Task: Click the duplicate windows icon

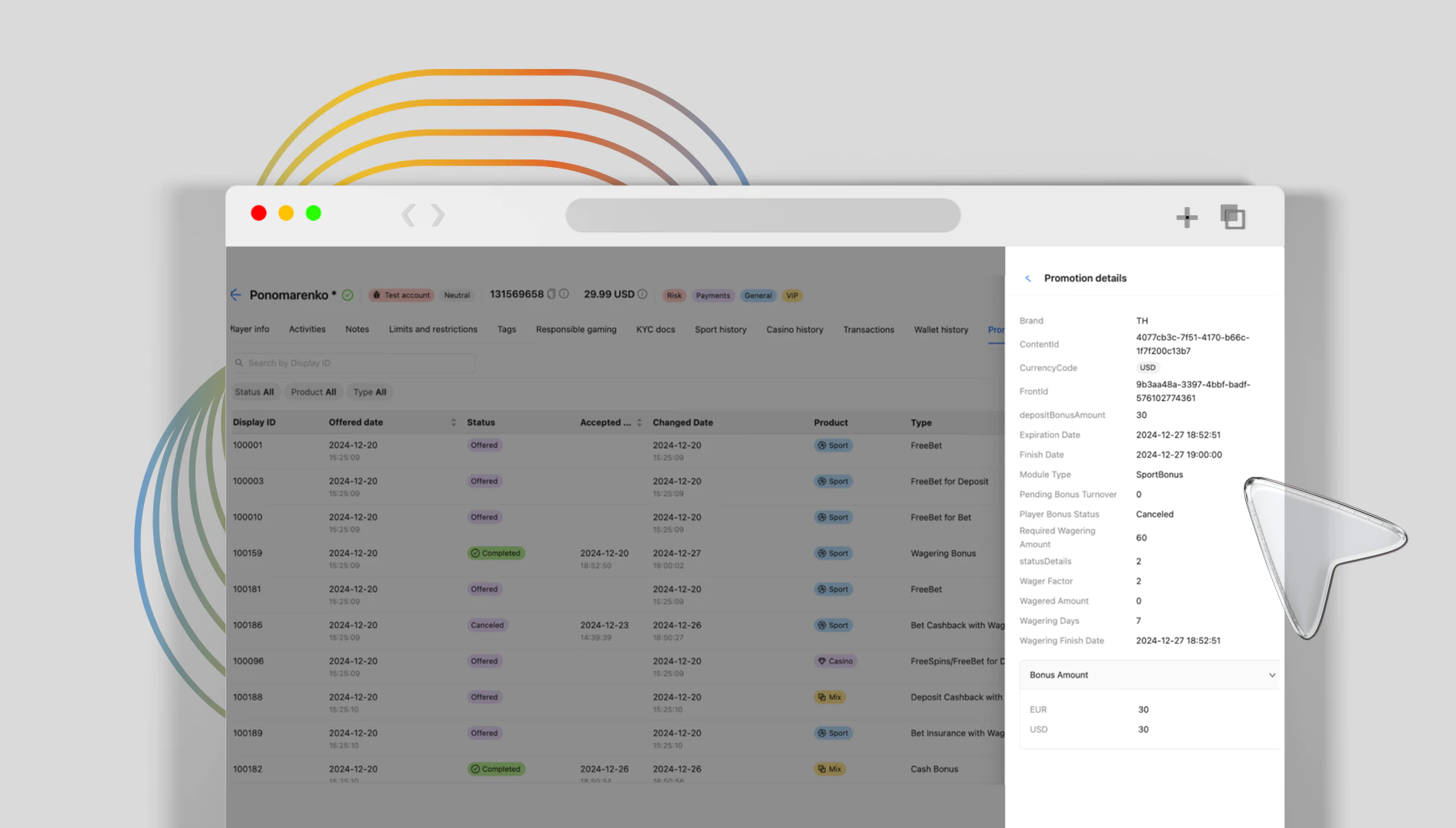Action: click(x=1232, y=218)
